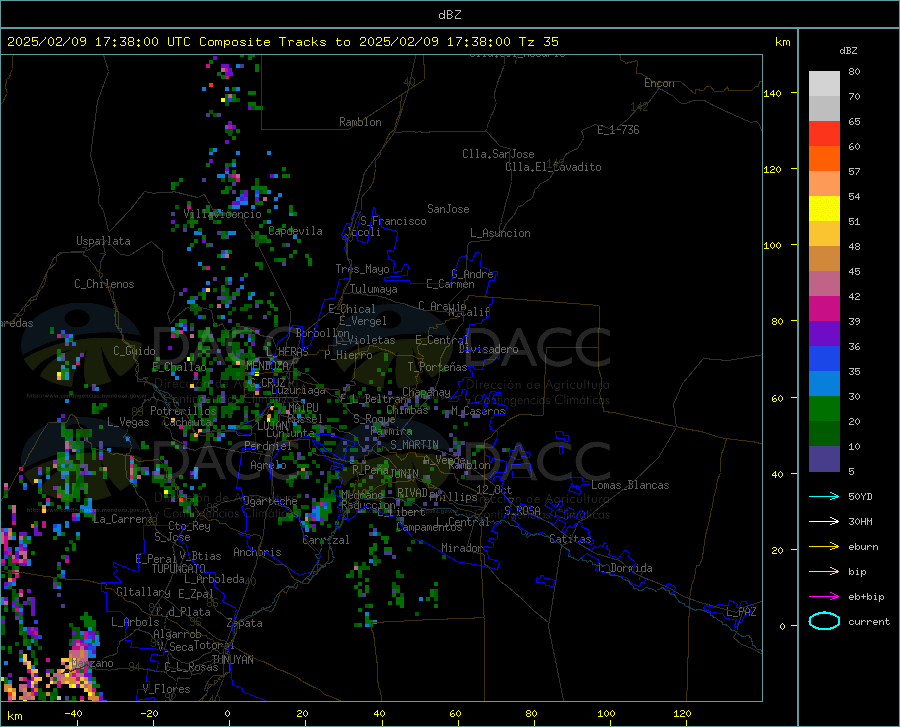The height and width of the screenshot is (727, 900).
Task: Click the Carrizal place label
Action: pos(325,540)
